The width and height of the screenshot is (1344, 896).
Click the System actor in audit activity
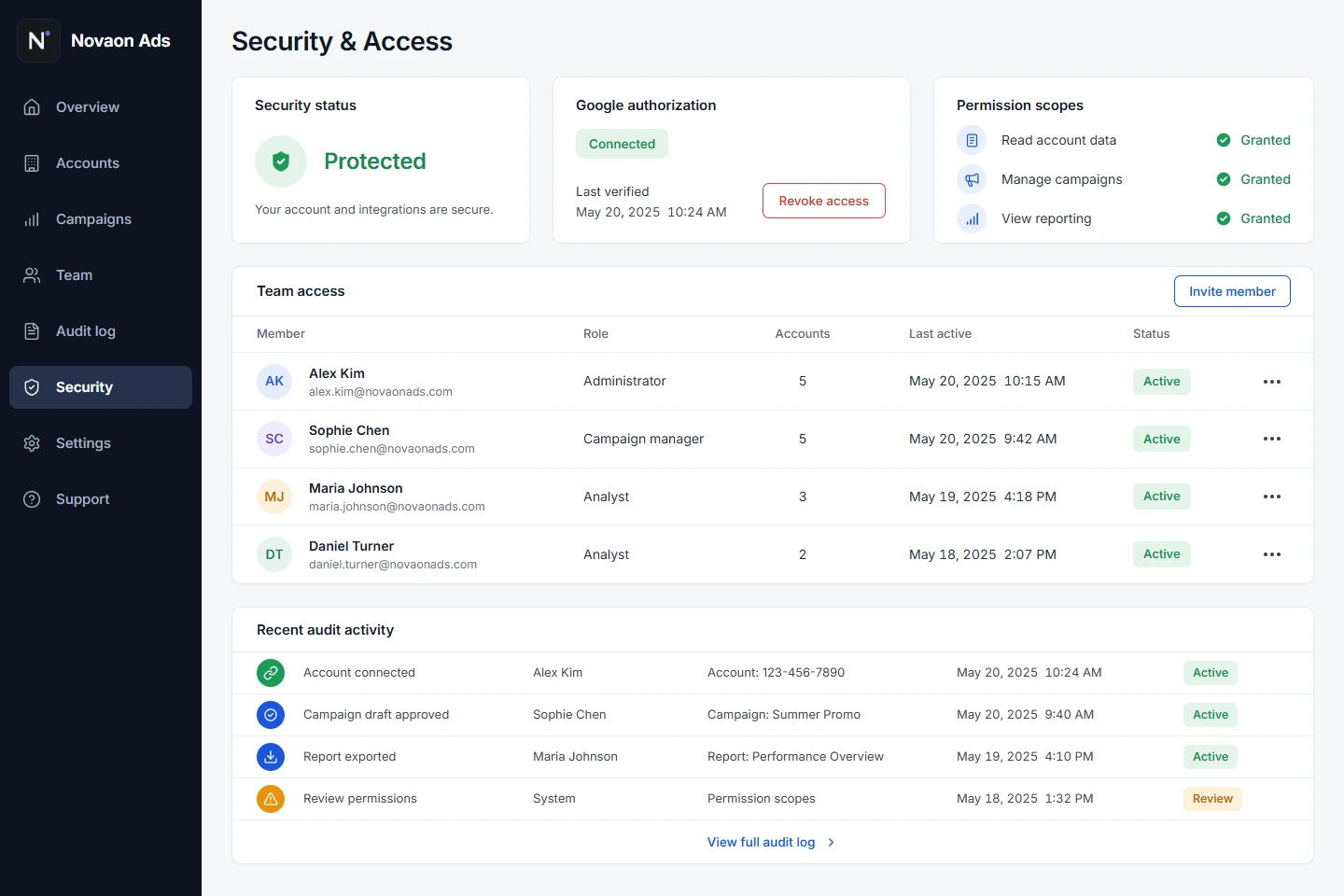click(x=554, y=799)
